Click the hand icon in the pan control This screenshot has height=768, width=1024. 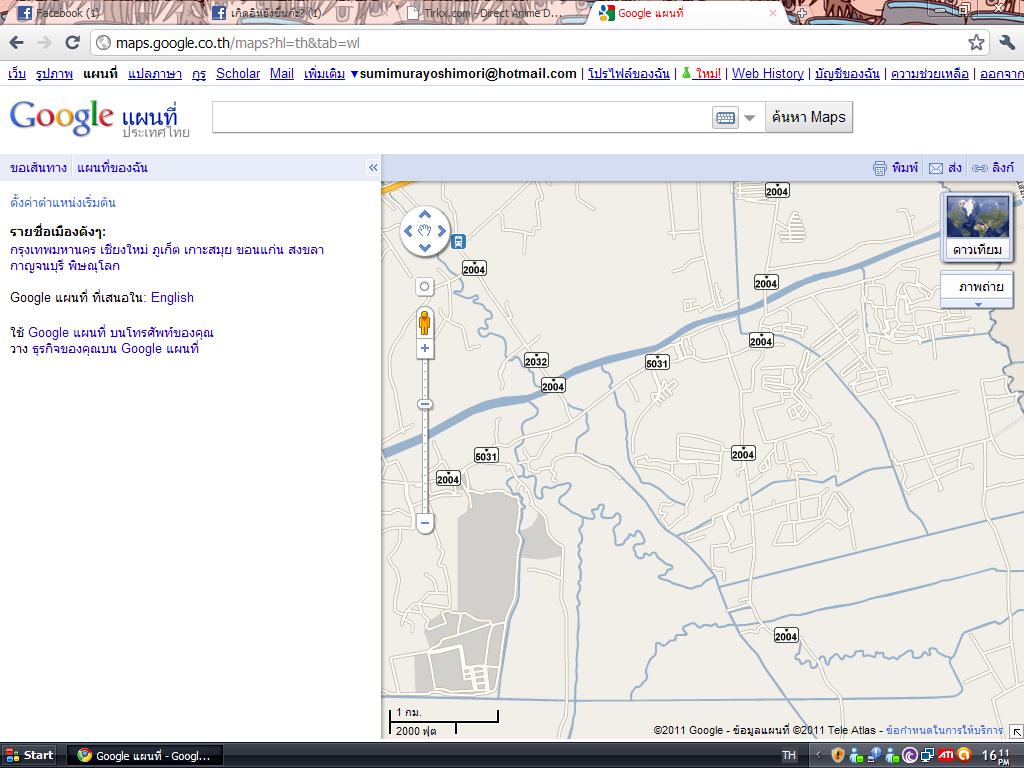[424, 231]
